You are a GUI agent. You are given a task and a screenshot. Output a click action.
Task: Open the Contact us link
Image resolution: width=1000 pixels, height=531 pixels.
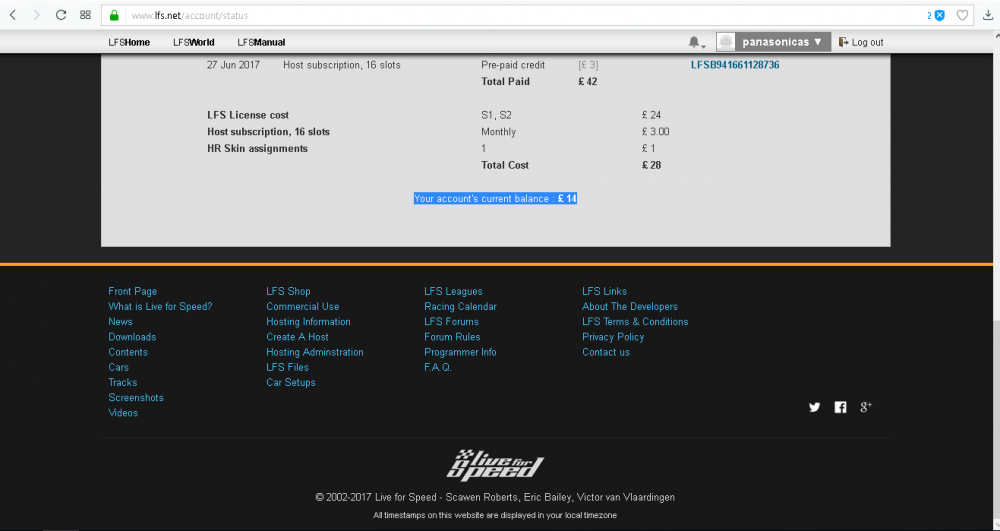coord(606,353)
